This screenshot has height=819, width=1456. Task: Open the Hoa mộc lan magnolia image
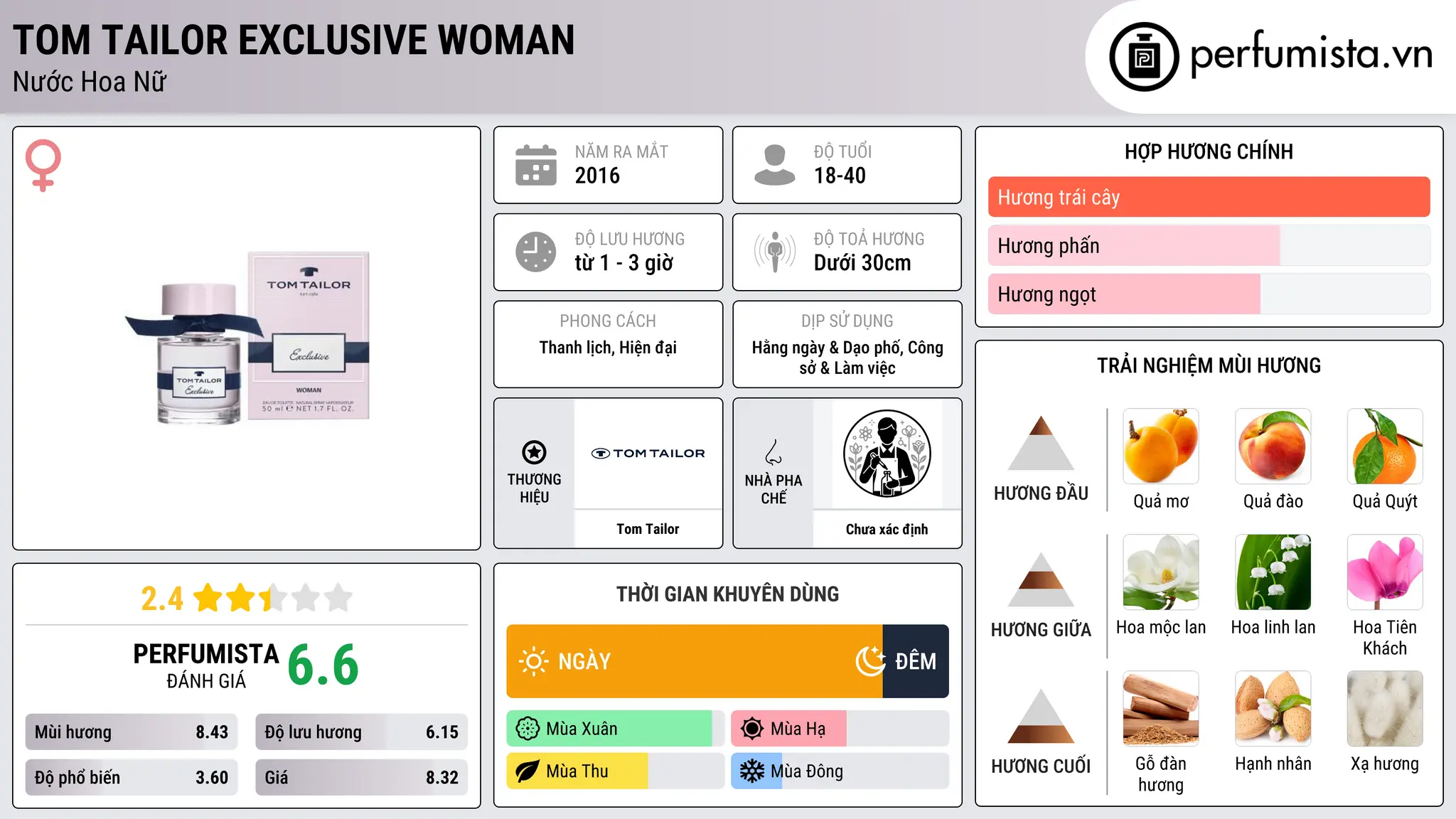click(x=1161, y=572)
